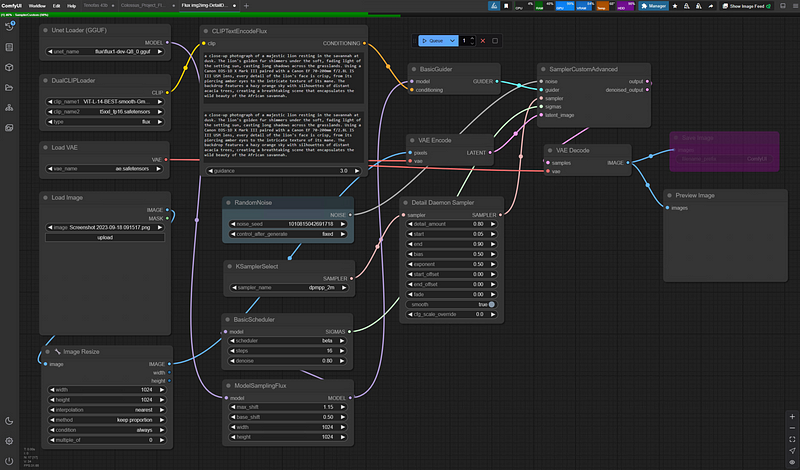Image resolution: width=800 pixels, height=470 pixels.
Task: Open the workflows folder sidebar icon
Action: (9, 88)
